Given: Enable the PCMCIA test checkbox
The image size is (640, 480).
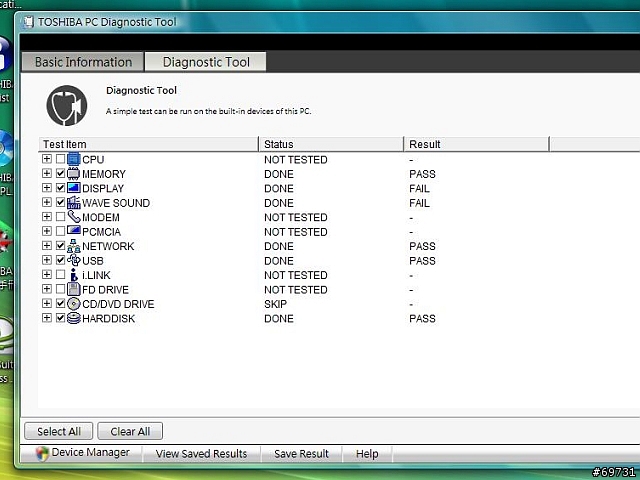Looking at the screenshot, I should pos(60,231).
